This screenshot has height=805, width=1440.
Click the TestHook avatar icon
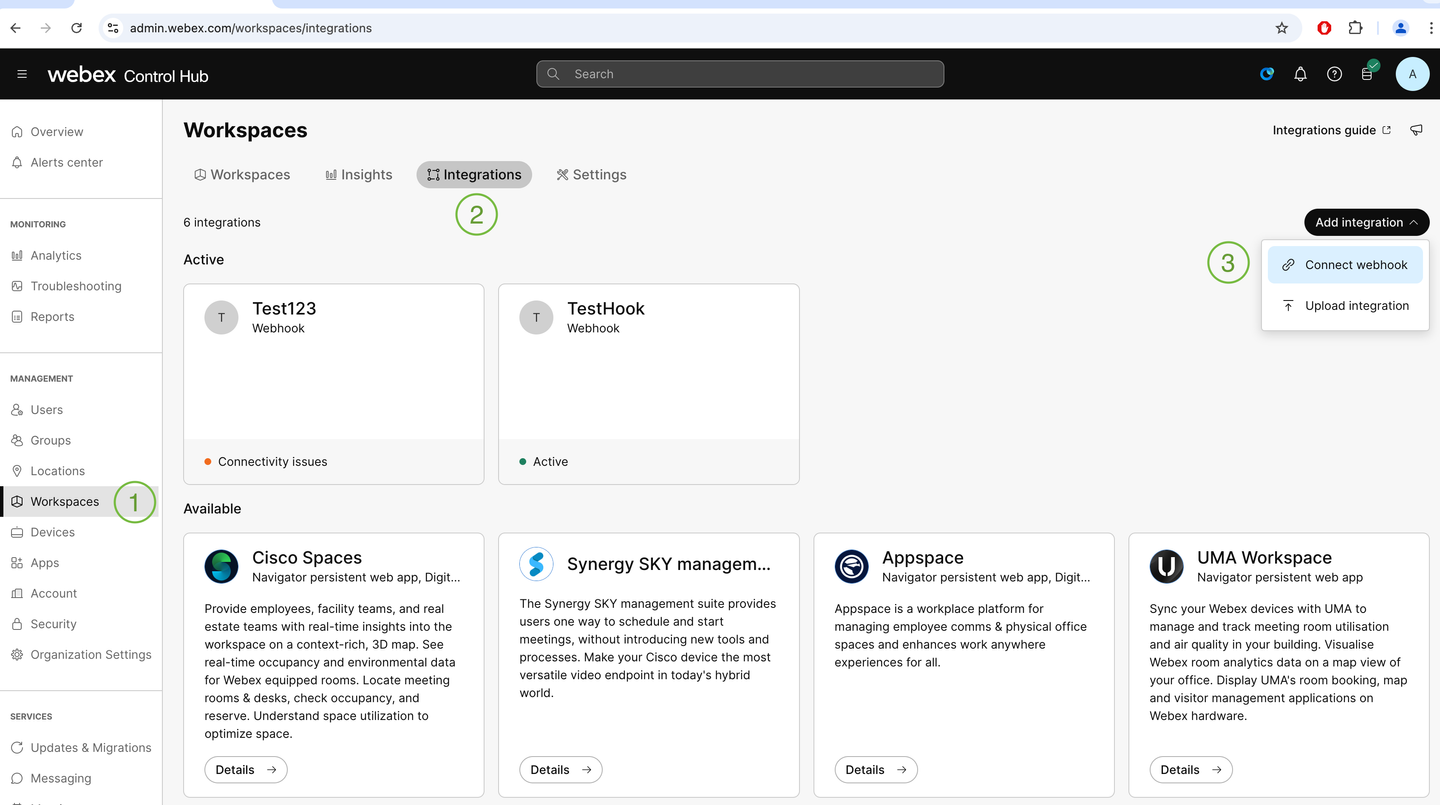[536, 317]
